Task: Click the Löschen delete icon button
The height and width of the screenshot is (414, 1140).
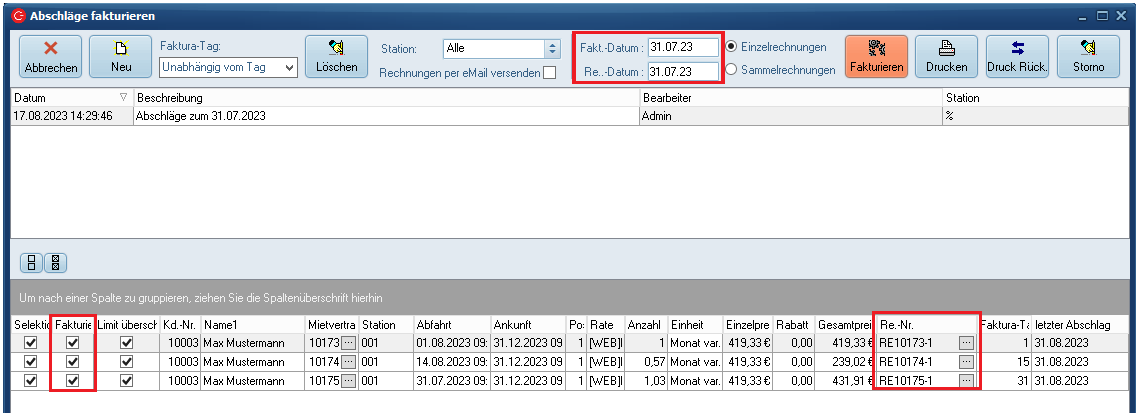Action: [336, 57]
